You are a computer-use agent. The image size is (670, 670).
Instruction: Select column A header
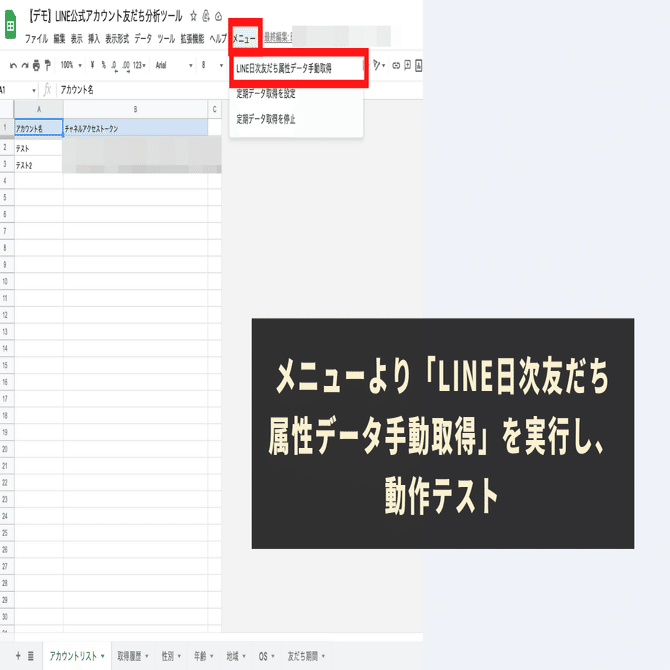pos(39,109)
